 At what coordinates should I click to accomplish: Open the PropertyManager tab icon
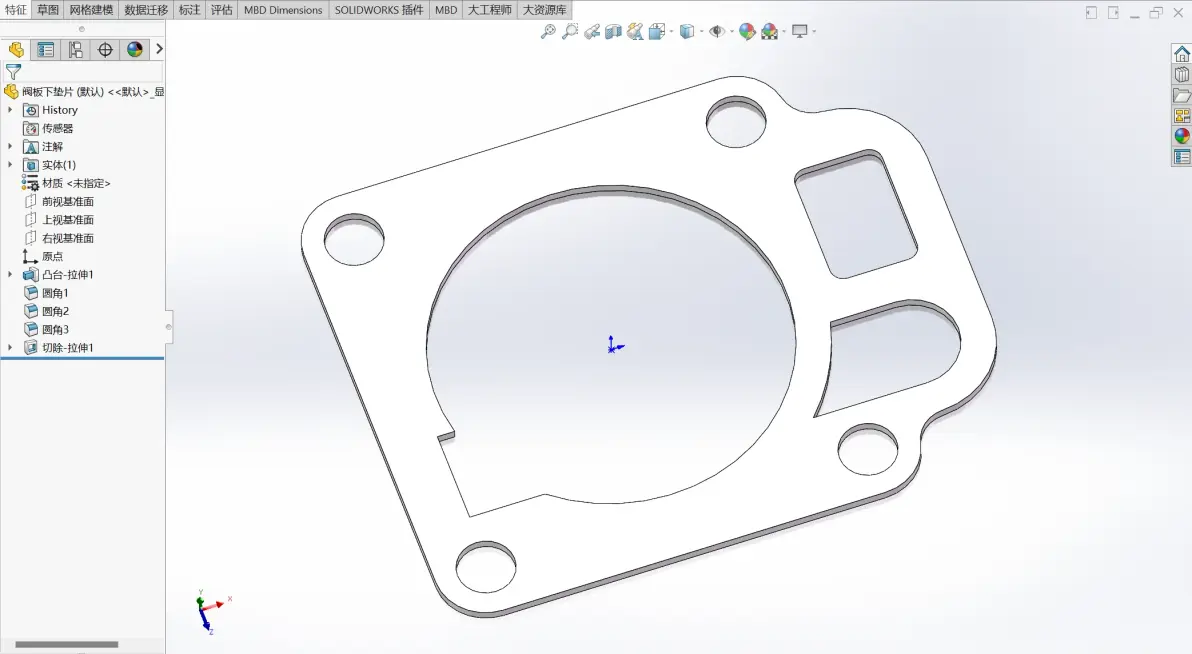point(46,49)
